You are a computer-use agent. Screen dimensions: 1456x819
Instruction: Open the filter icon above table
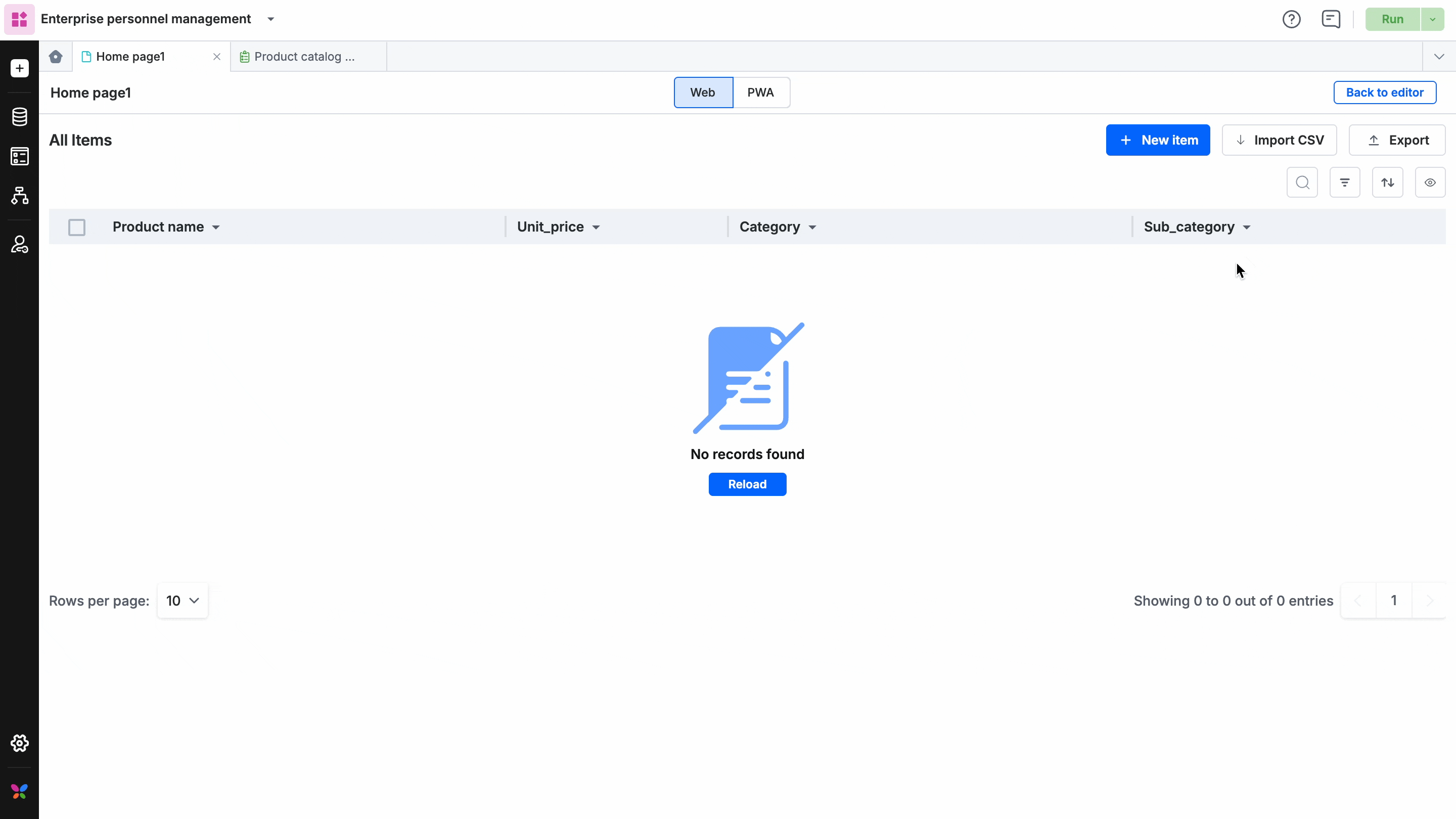1345,183
